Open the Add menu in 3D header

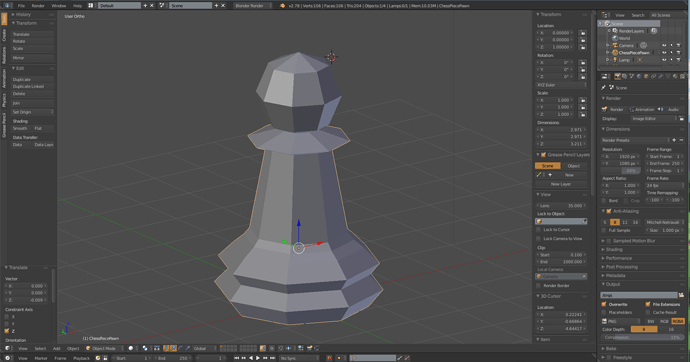pos(56,348)
